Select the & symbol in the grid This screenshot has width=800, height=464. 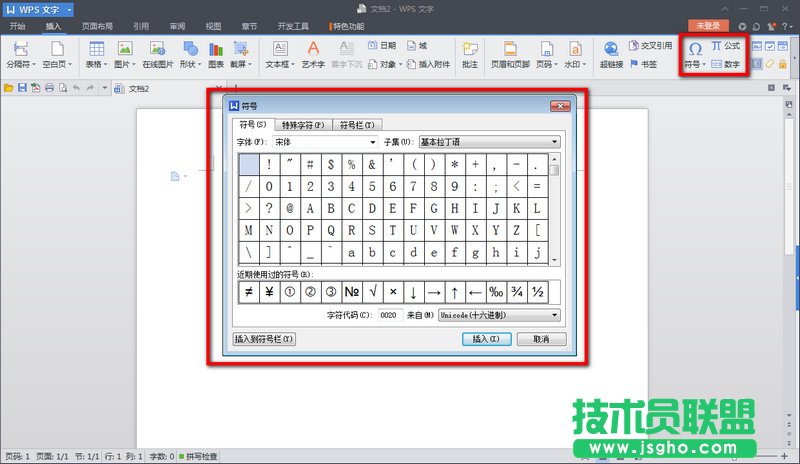pyautogui.click(x=372, y=164)
